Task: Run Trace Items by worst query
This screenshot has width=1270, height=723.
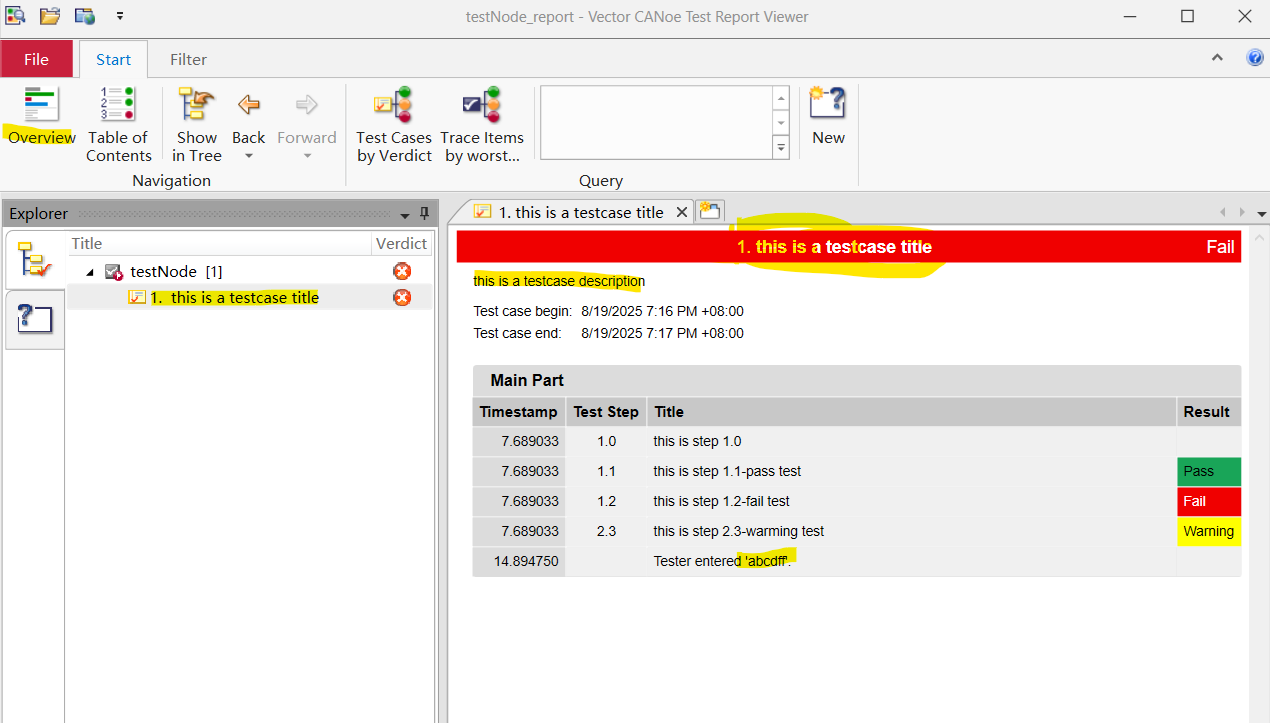Action: (x=482, y=125)
